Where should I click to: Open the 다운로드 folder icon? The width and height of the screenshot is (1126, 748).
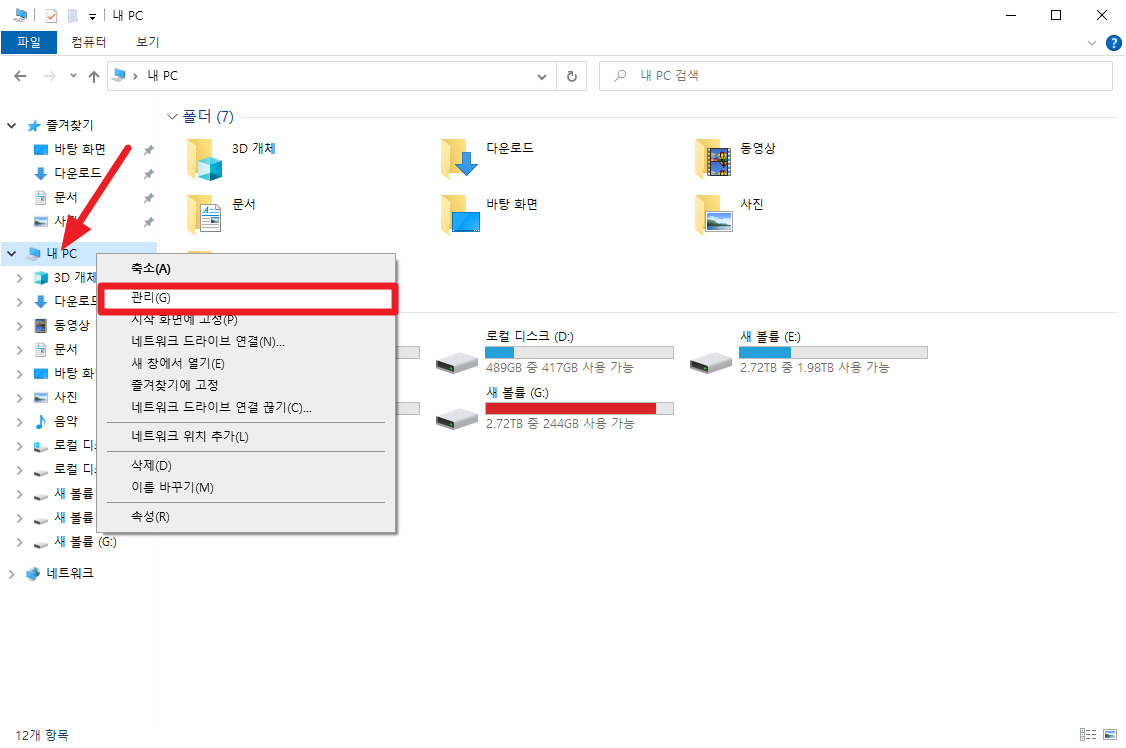click(460, 158)
